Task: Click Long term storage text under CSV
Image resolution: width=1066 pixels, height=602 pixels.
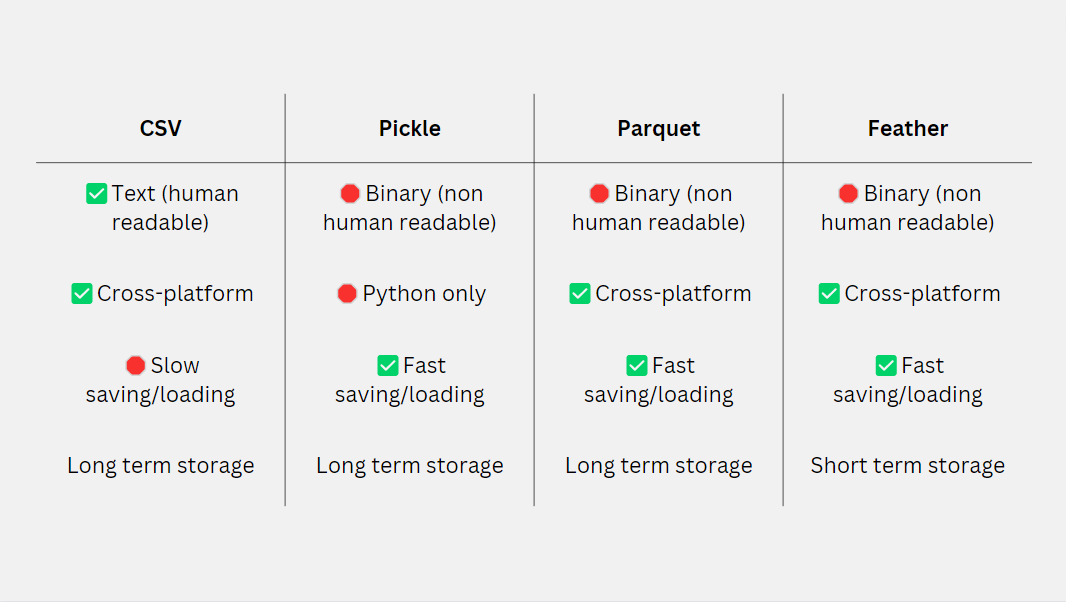Action: [160, 466]
